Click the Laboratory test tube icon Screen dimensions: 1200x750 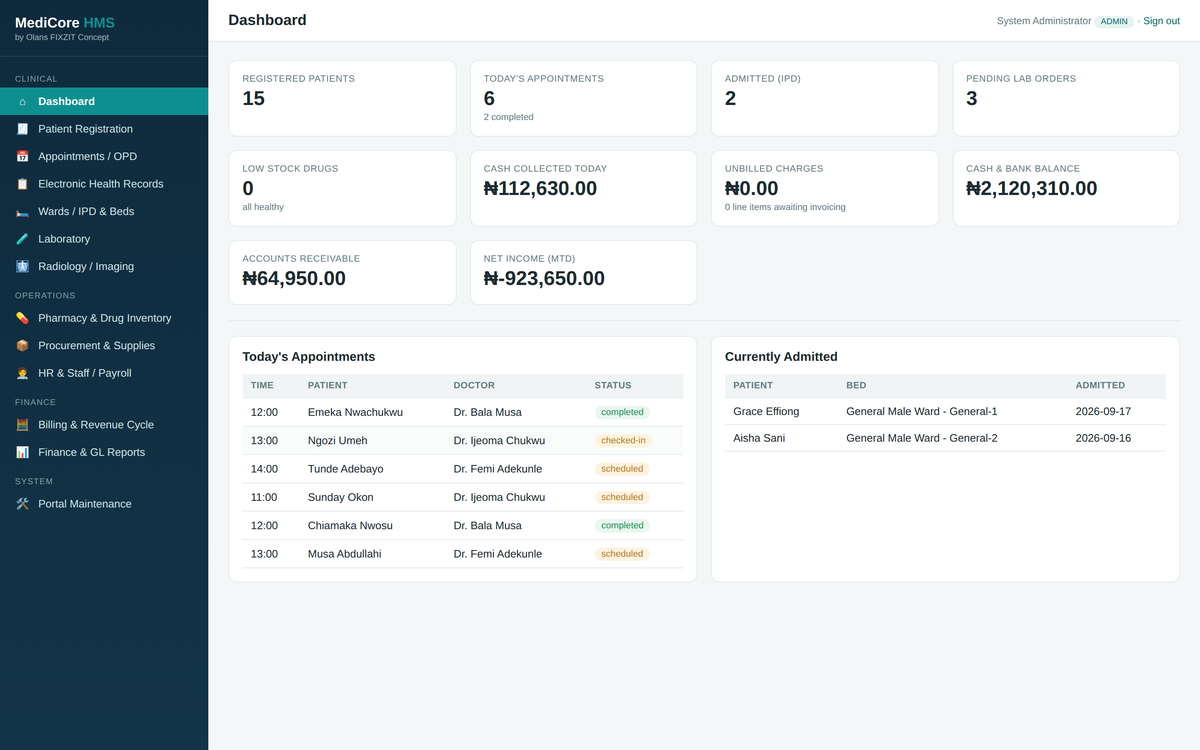pos(22,239)
